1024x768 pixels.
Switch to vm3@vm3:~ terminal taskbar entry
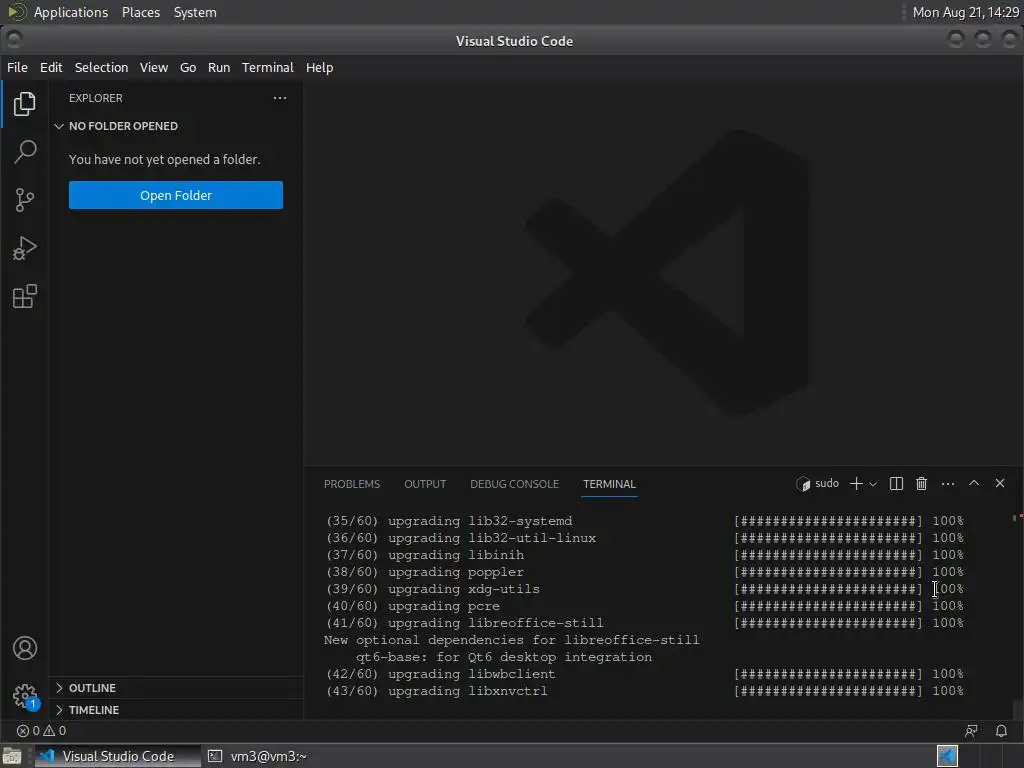click(x=257, y=756)
